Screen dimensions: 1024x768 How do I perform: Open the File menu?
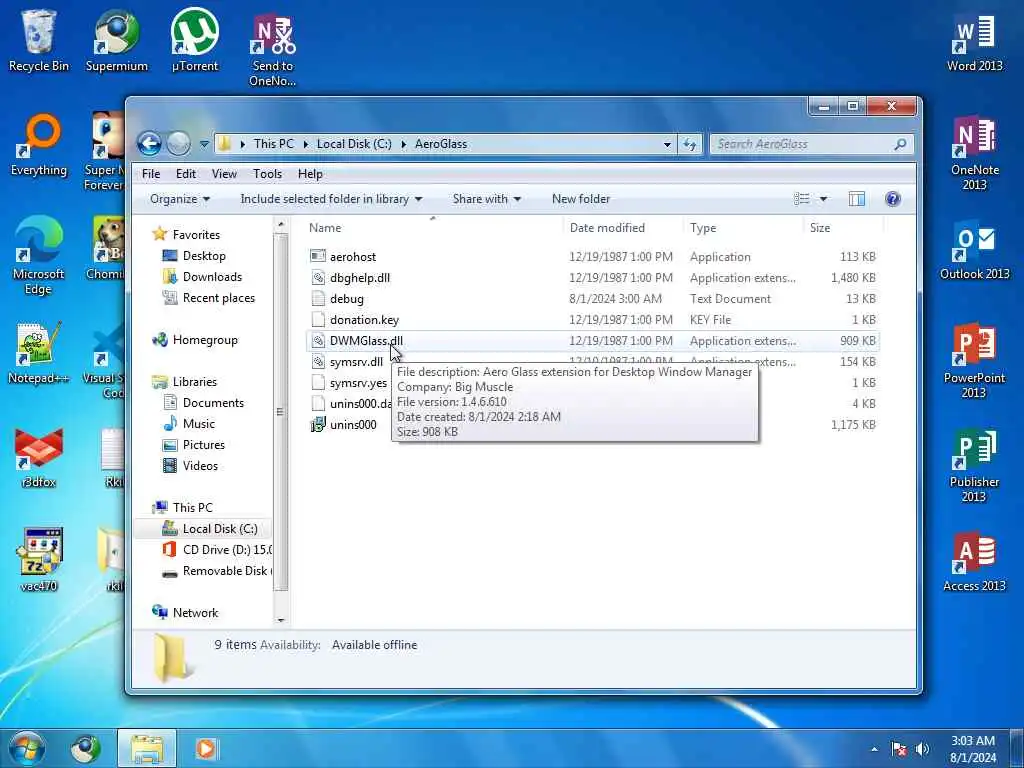[x=151, y=174]
